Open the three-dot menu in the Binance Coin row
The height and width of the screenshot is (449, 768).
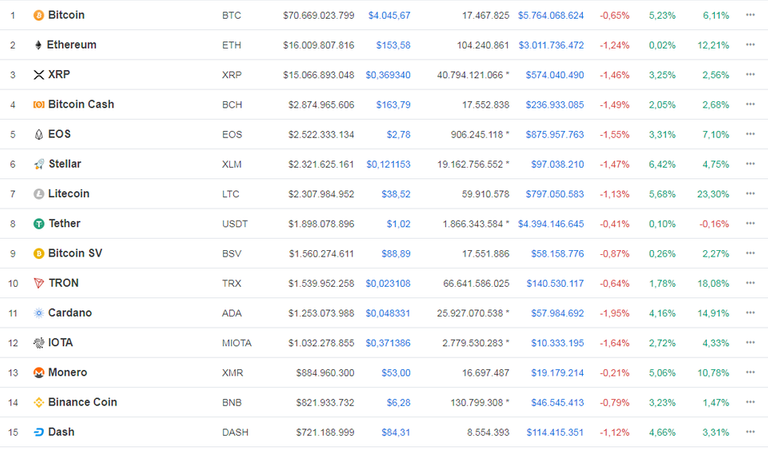pos(750,402)
